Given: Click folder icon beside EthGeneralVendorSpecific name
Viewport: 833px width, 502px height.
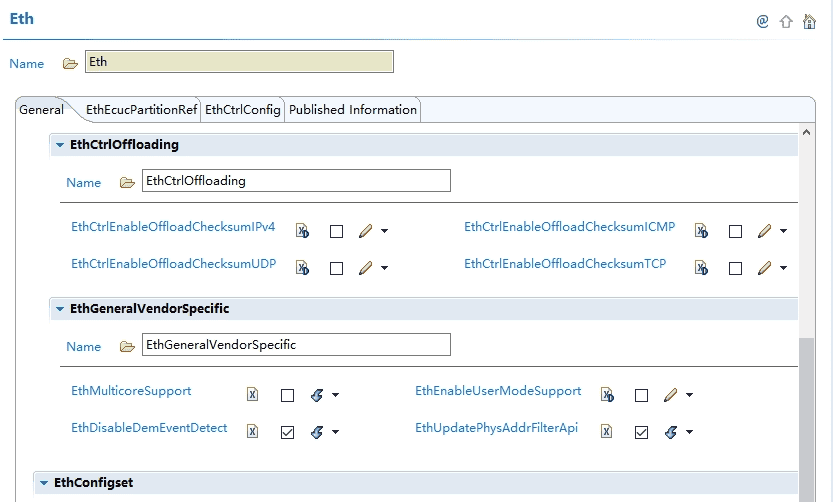Looking at the screenshot, I should pyautogui.click(x=127, y=346).
